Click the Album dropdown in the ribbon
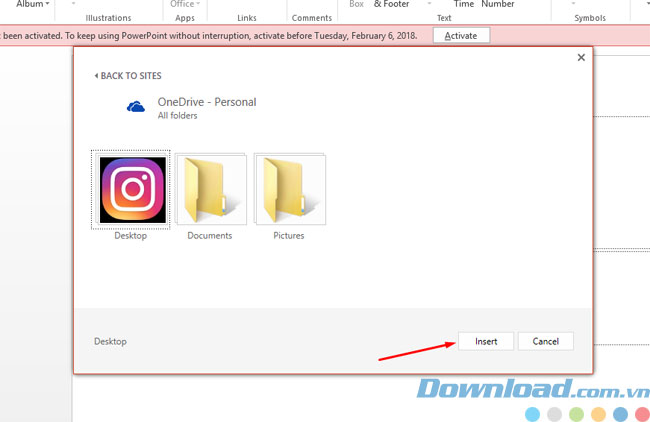The width and height of the screenshot is (650, 422). click(x=33, y=4)
